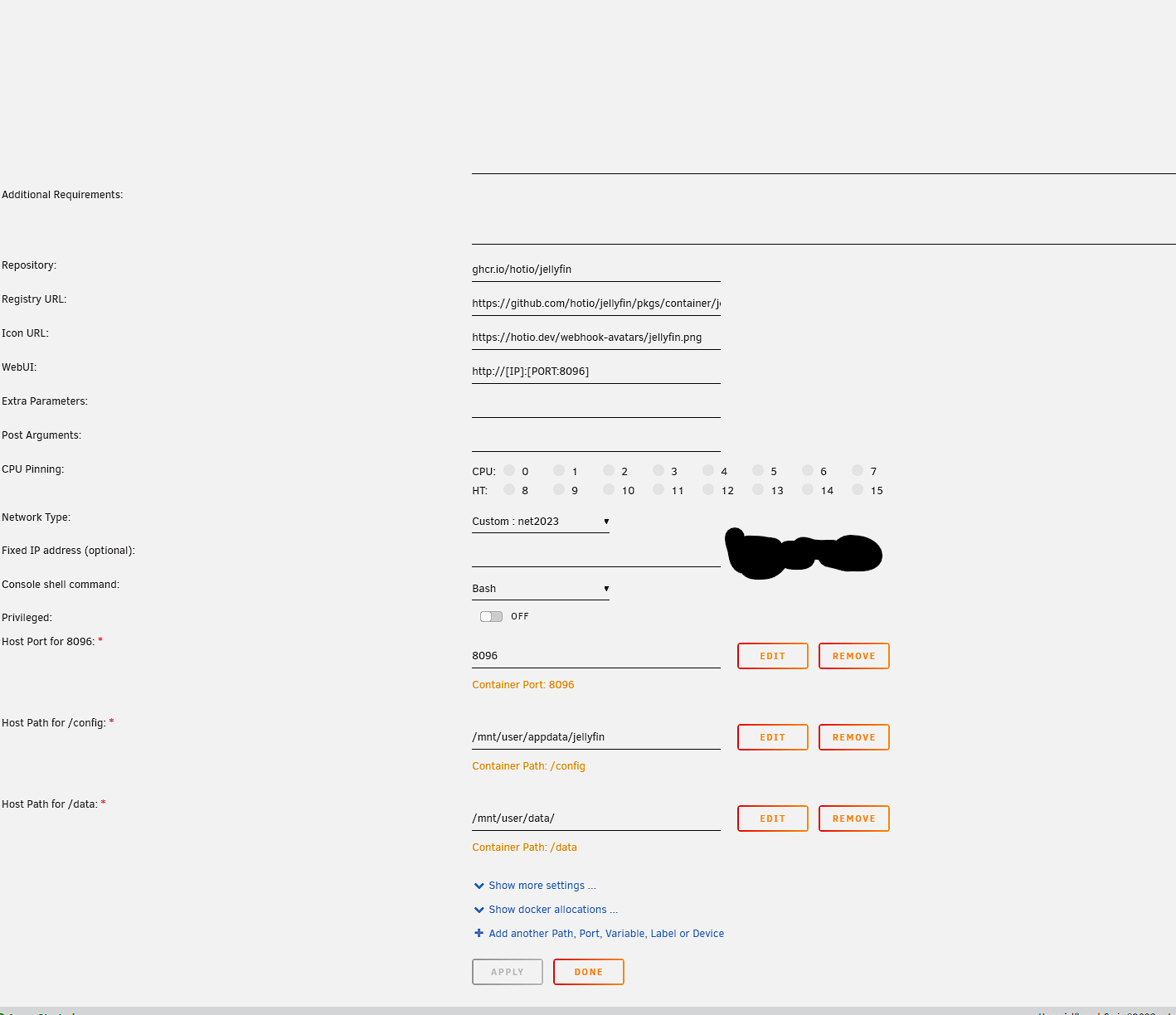Enable CPU 0 pinning checkbox
The image size is (1176, 1015).
coord(509,470)
